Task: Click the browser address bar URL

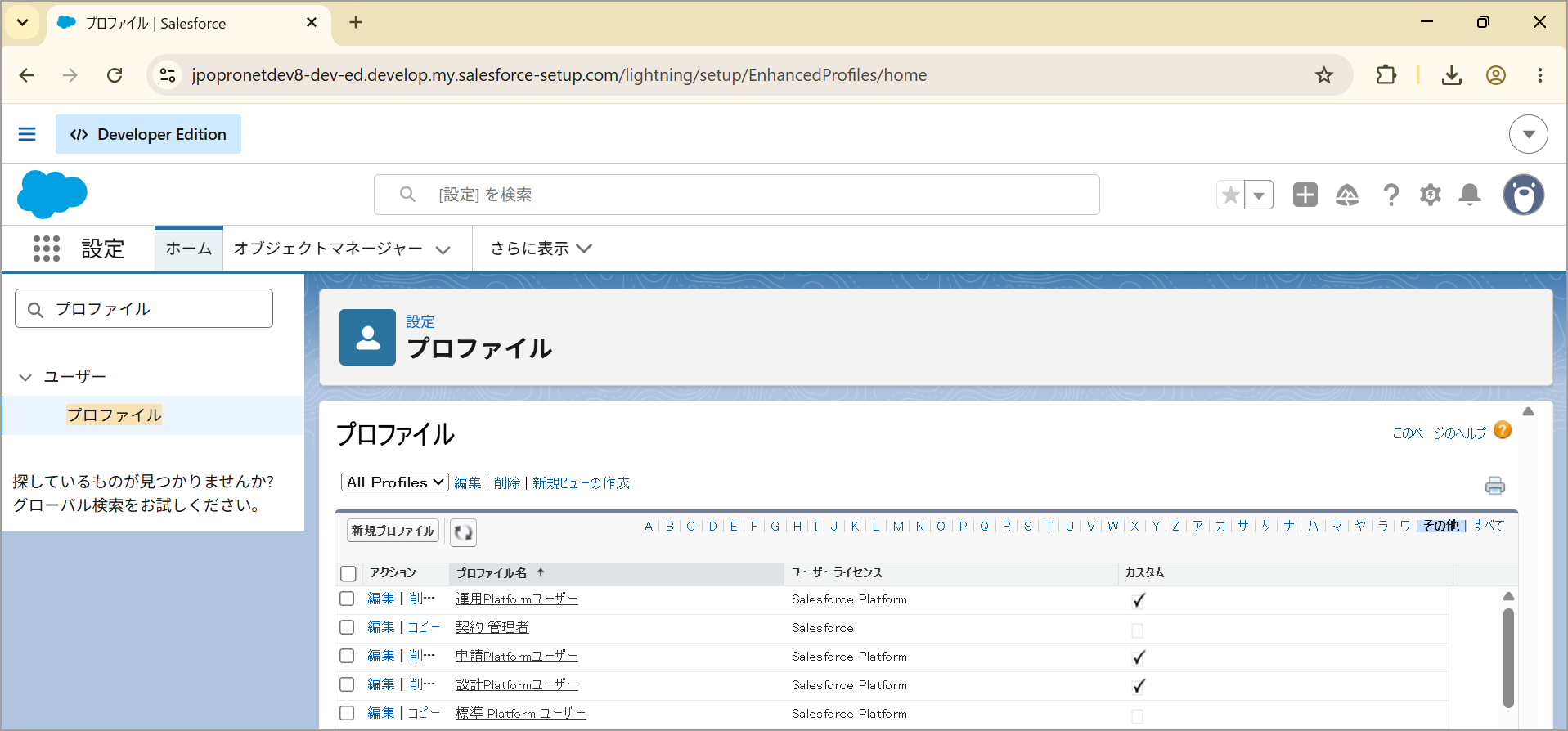Action: click(559, 75)
